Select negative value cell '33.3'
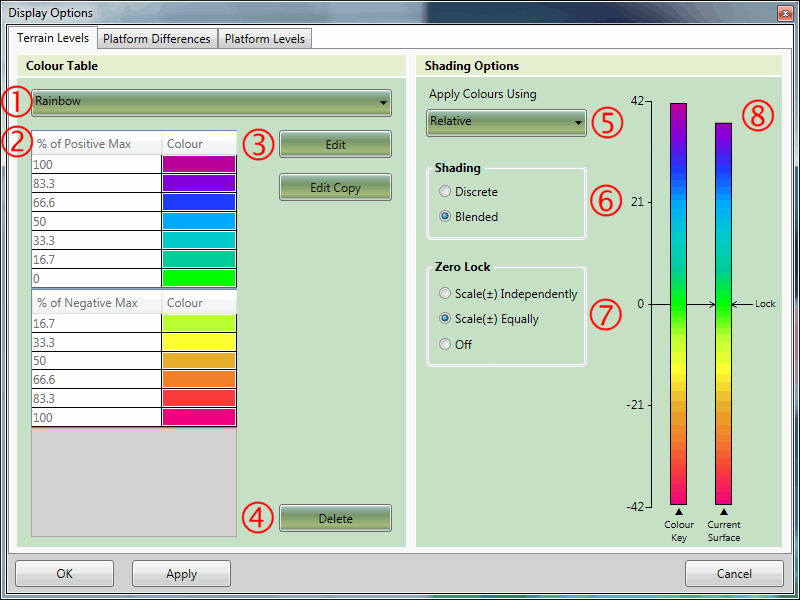This screenshot has height=600, width=800. [97, 342]
